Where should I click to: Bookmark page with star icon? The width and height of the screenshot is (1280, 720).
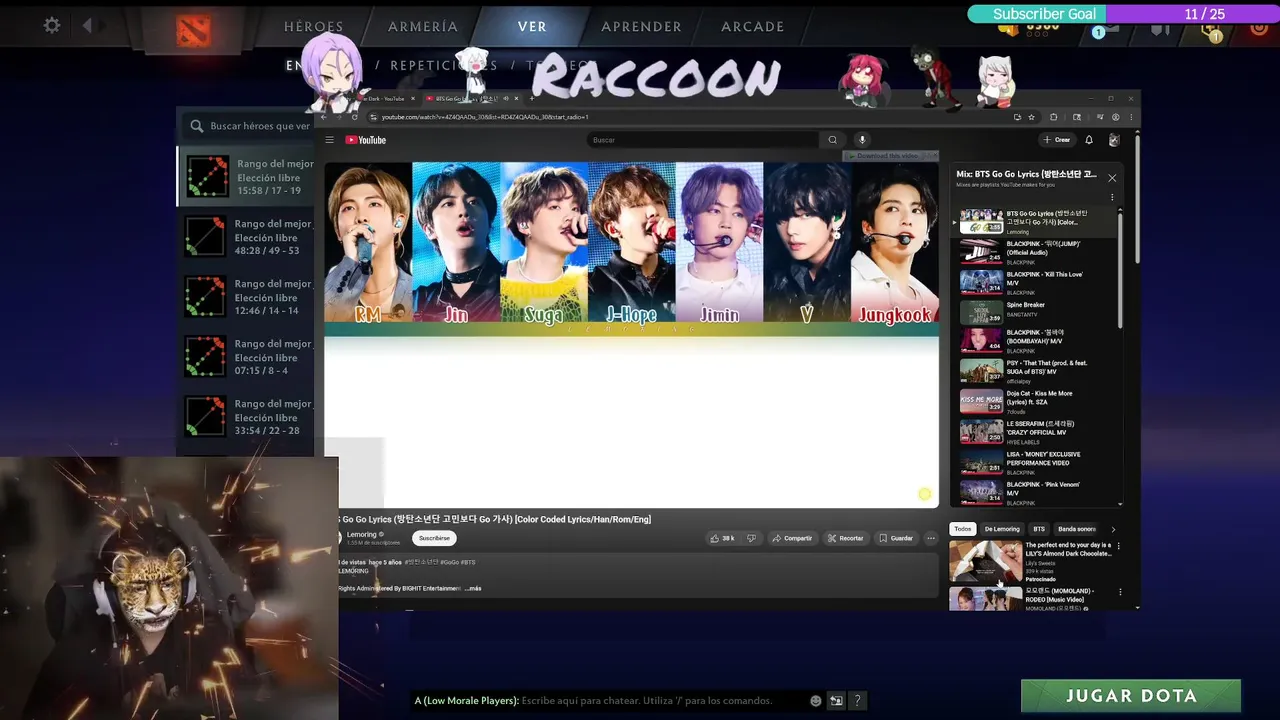tap(1032, 117)
